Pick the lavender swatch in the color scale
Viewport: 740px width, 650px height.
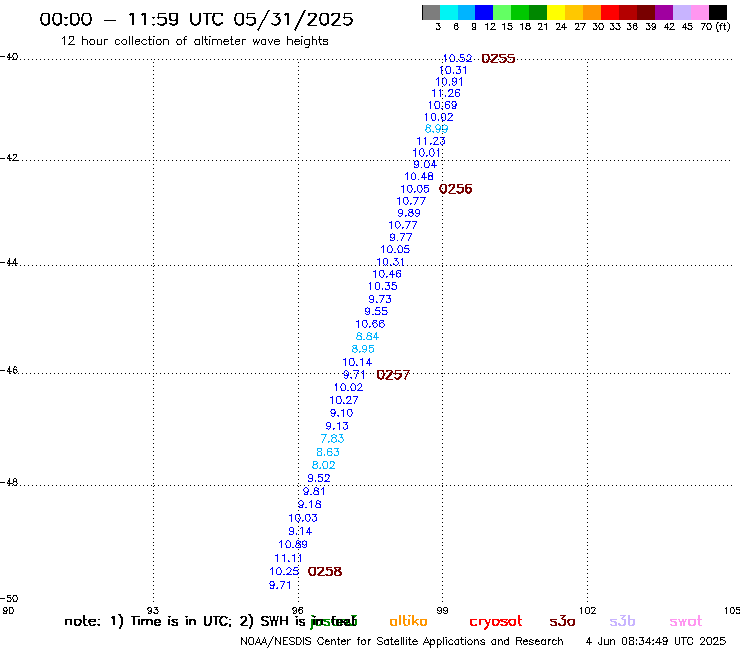coord(681,12)
